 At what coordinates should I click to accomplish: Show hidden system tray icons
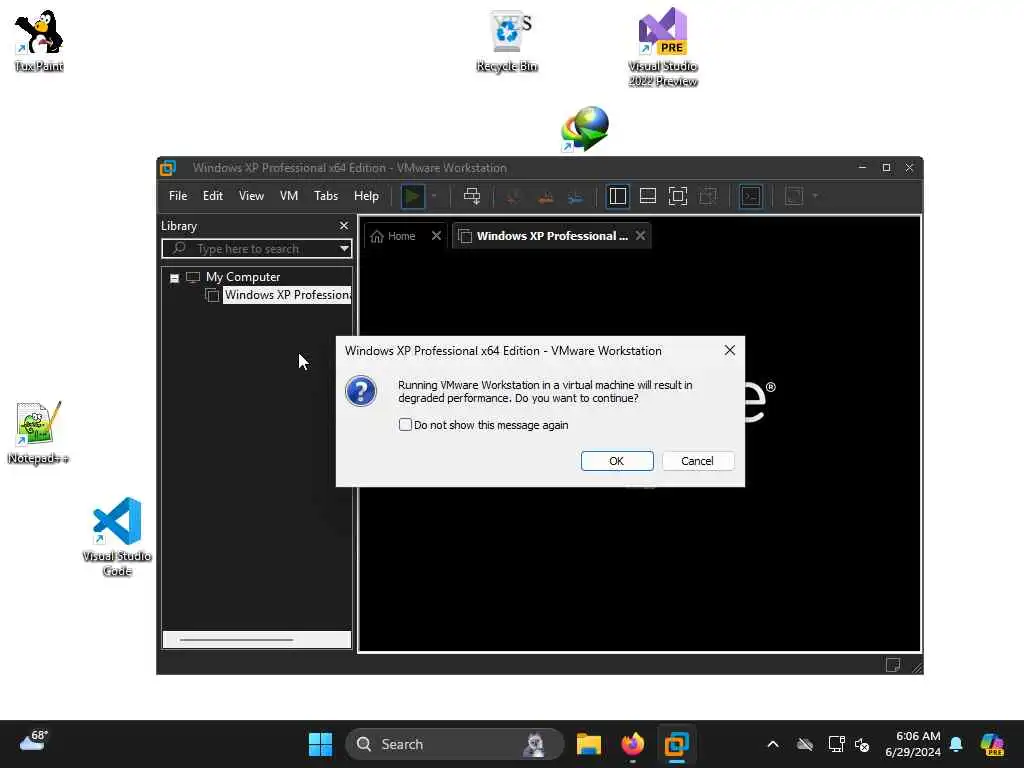coord(773,744)
